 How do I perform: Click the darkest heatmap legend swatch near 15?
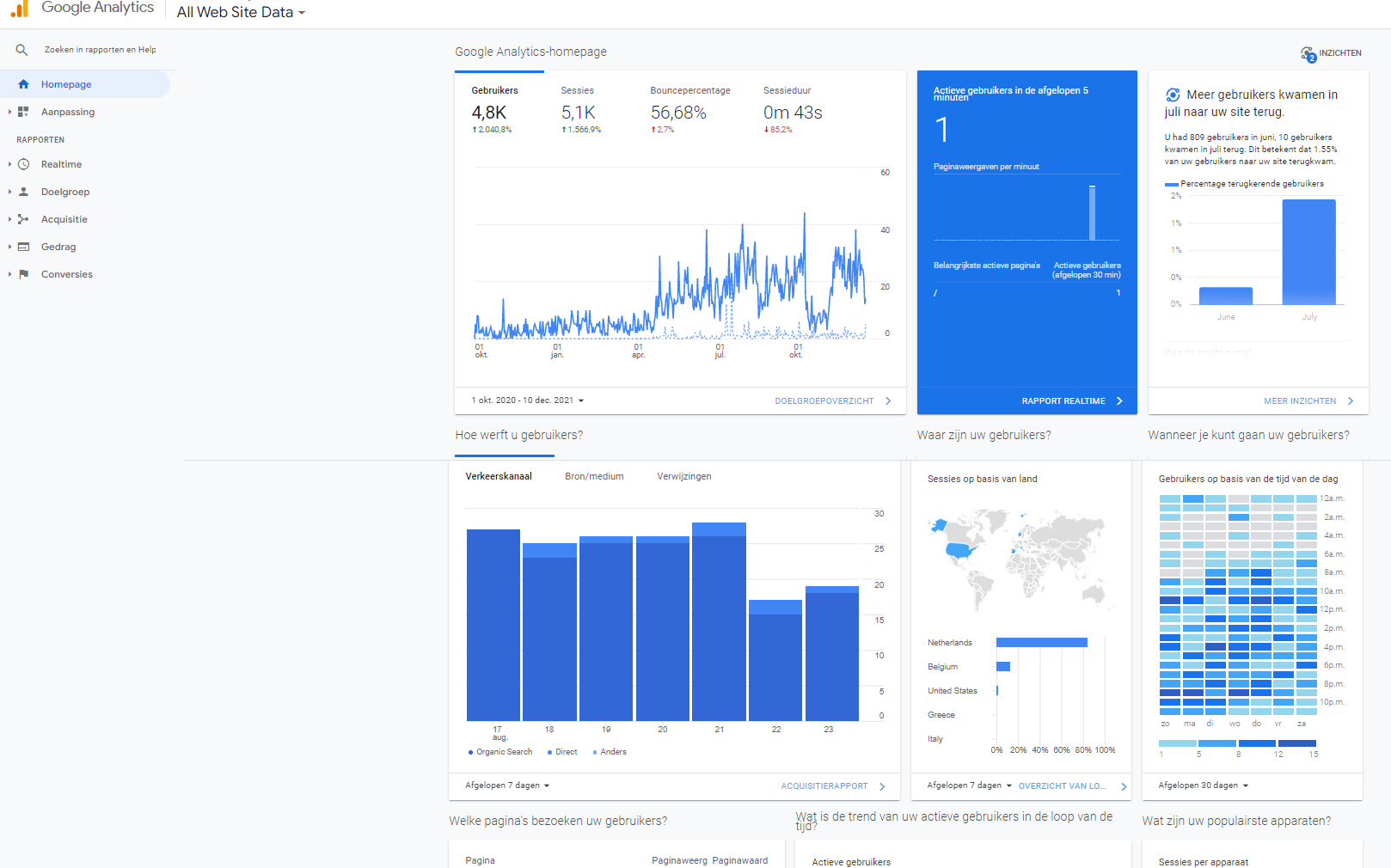pos(1296,743)
